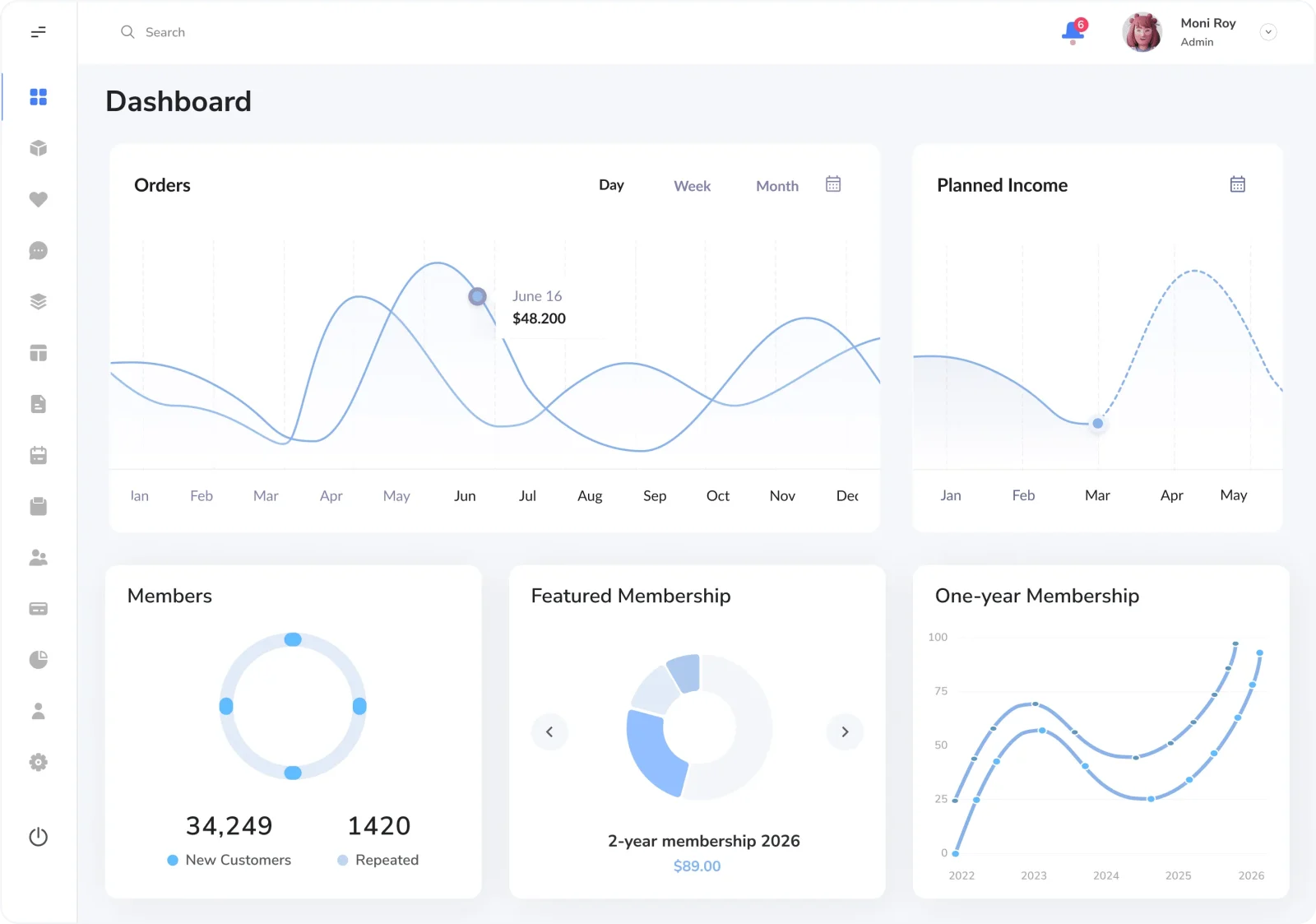
Task: Show previous featured membership with left chevron
Action: pyautogui.click(x=549, y=731)
